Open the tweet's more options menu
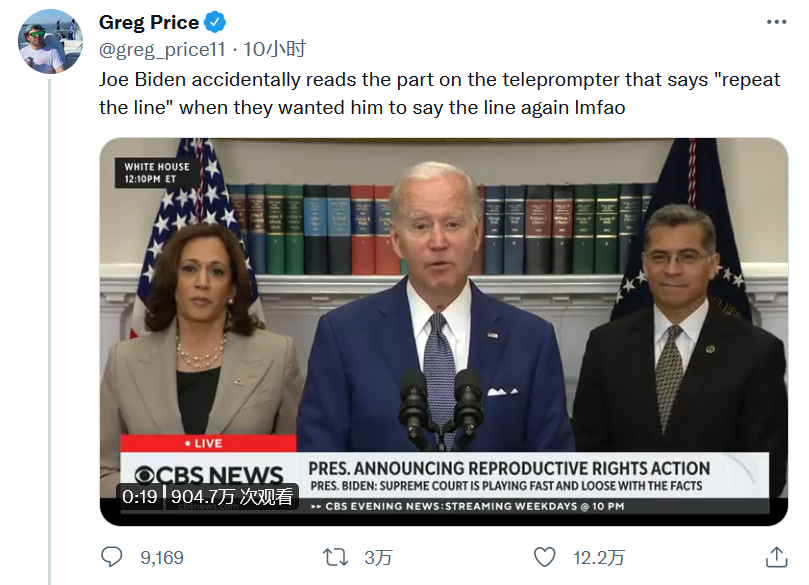The width and height of the screenshot is (809, 585). pos(775,22)
